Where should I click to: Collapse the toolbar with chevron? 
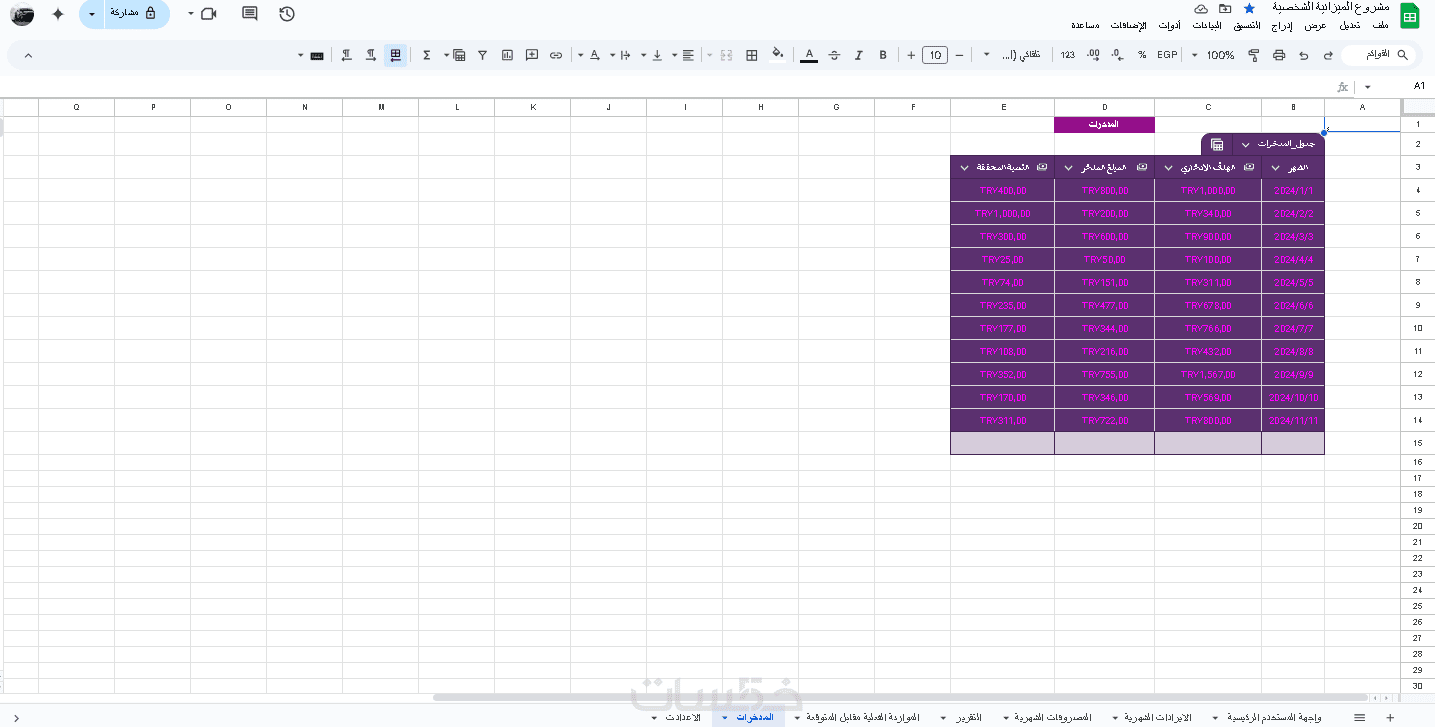click(x=28, y=55)
